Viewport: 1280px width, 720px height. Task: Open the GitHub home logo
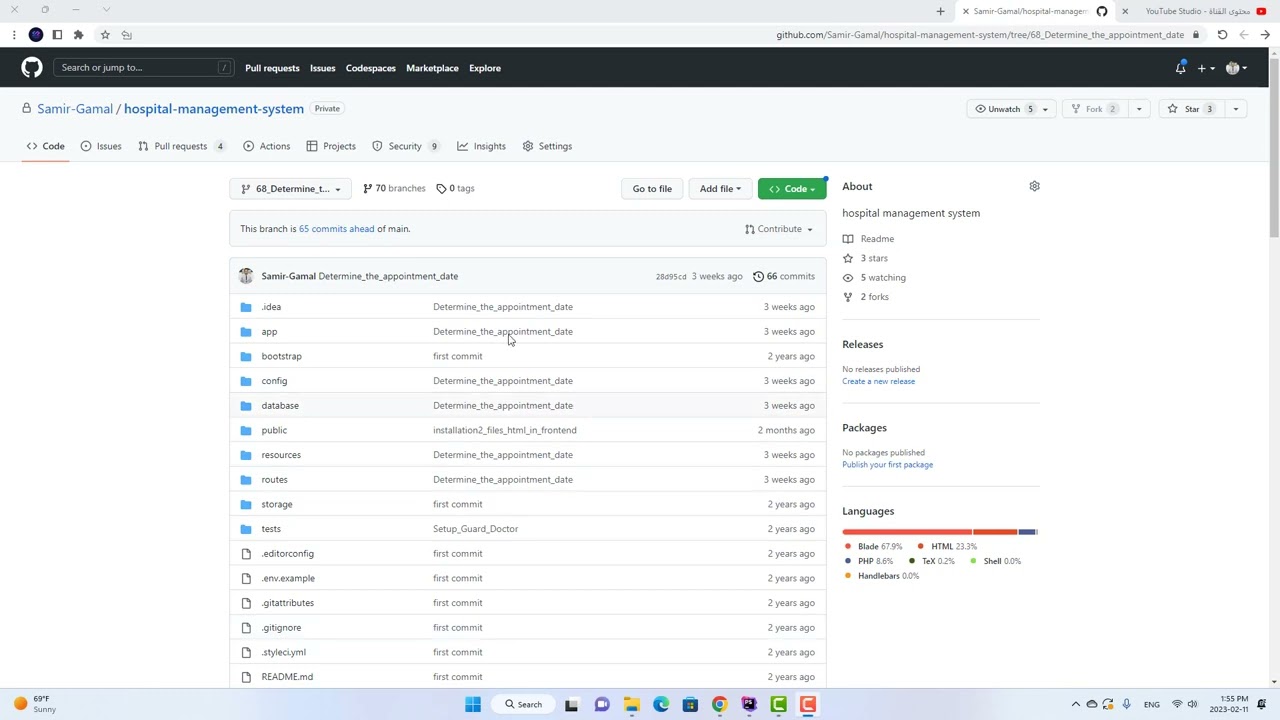click(x=32, y=68)
